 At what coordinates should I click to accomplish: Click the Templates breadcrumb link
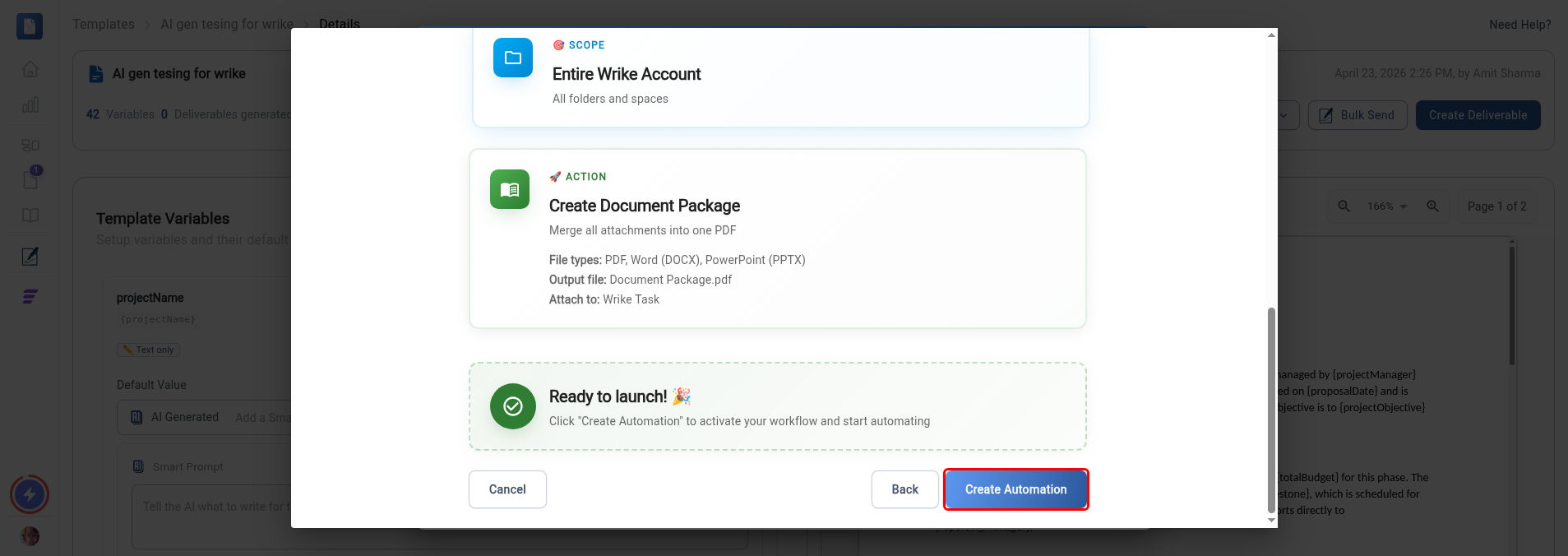click(104, 24)
